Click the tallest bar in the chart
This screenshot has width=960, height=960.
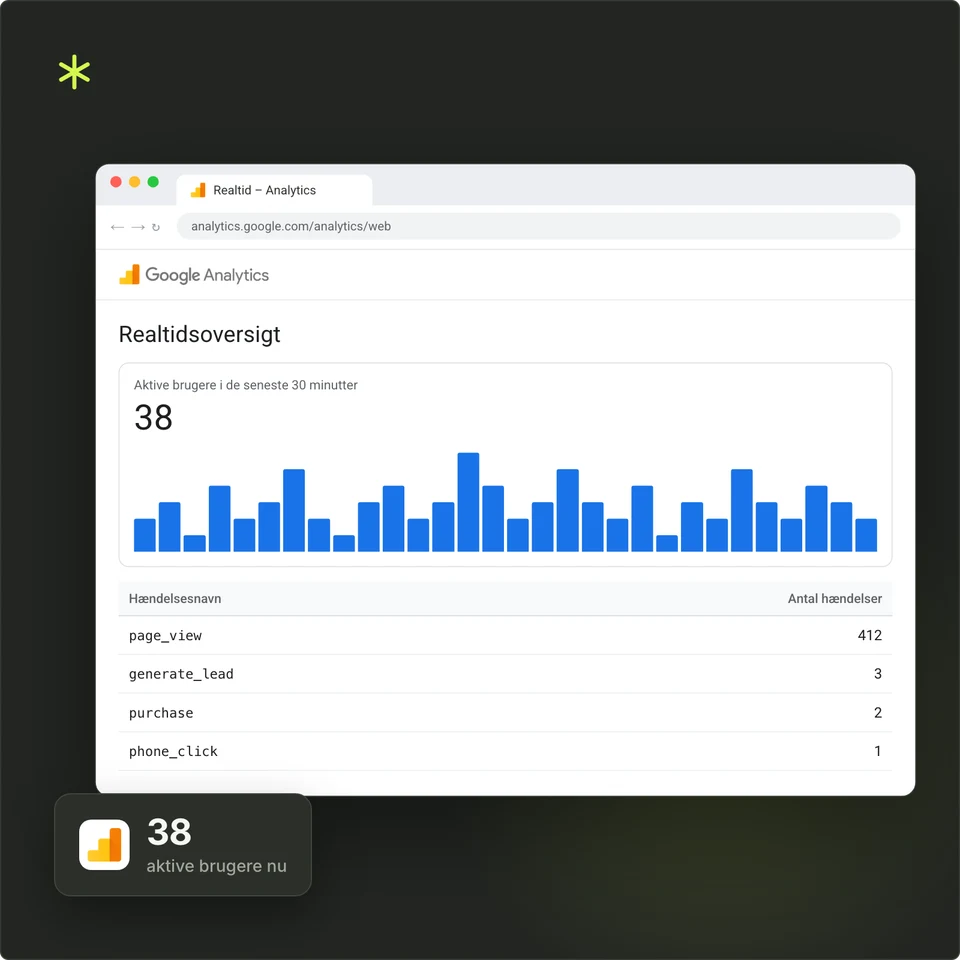(468, 502)
